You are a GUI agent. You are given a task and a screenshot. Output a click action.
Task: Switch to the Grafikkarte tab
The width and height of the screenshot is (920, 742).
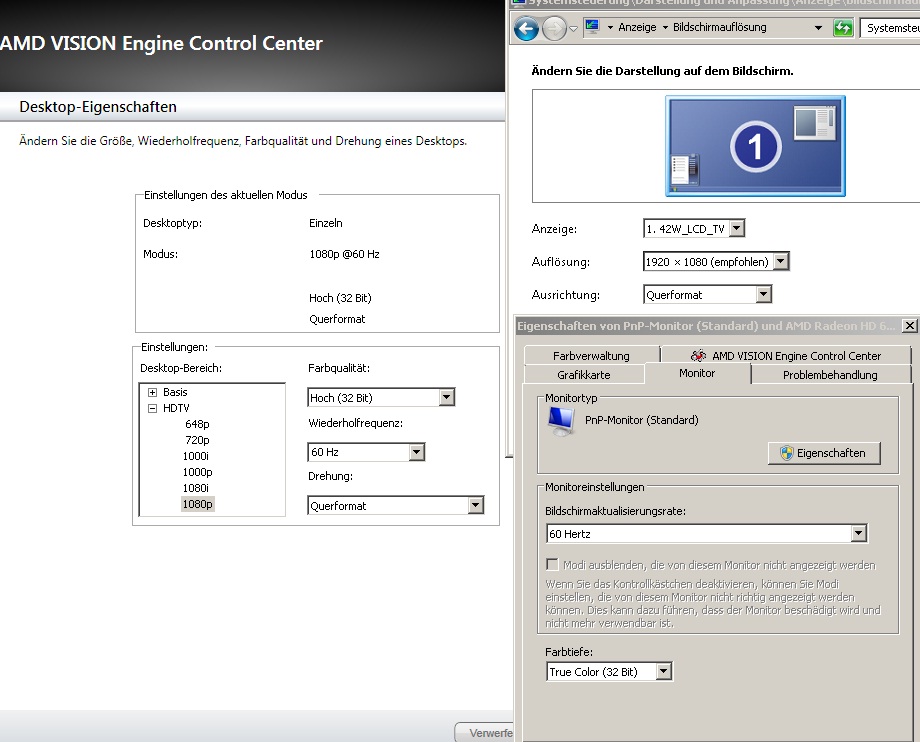point(584,375)
